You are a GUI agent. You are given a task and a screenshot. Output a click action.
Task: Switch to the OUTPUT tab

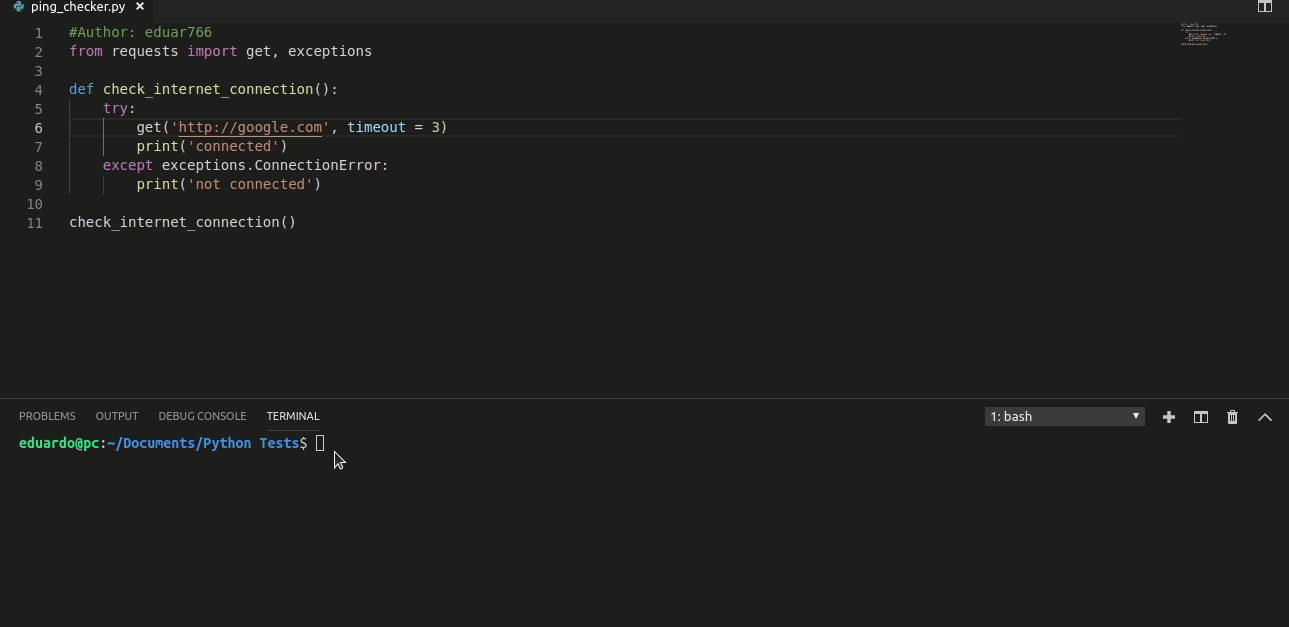pyautogui.click(x=116, y=416)
